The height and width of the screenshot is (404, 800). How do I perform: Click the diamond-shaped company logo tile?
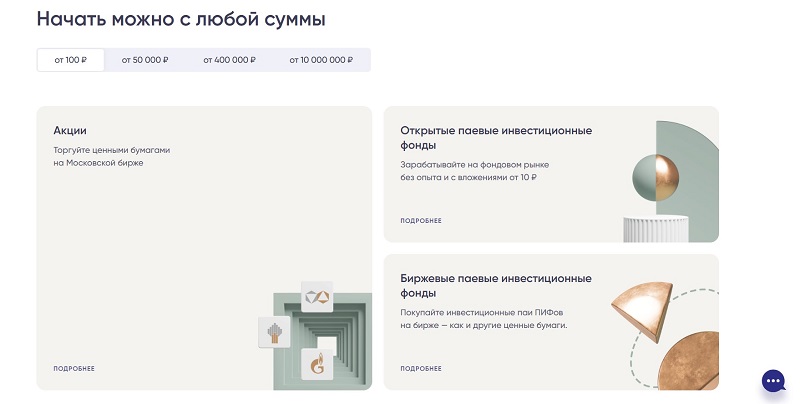(x=317, y=296)
